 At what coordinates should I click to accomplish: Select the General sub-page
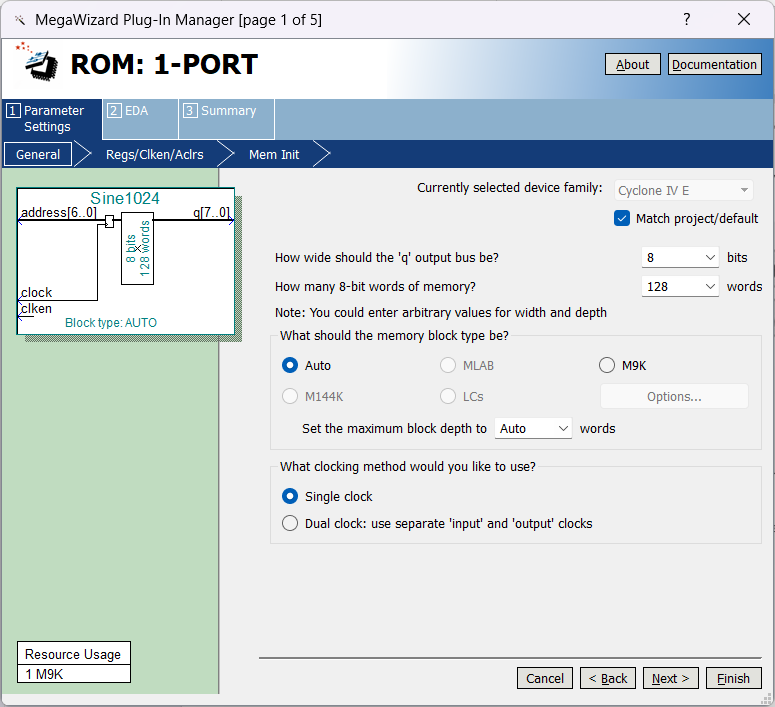point(38,154)
